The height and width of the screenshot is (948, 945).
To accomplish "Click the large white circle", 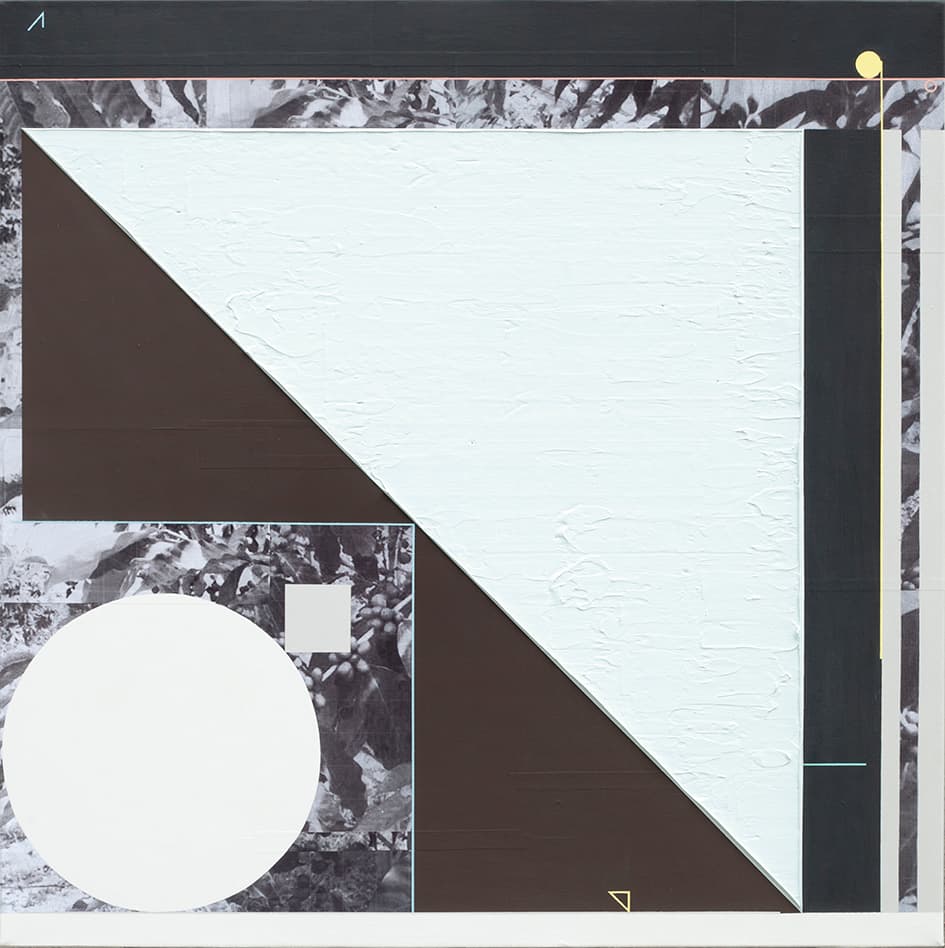I will pyautogui.click(x=161, y=752).
